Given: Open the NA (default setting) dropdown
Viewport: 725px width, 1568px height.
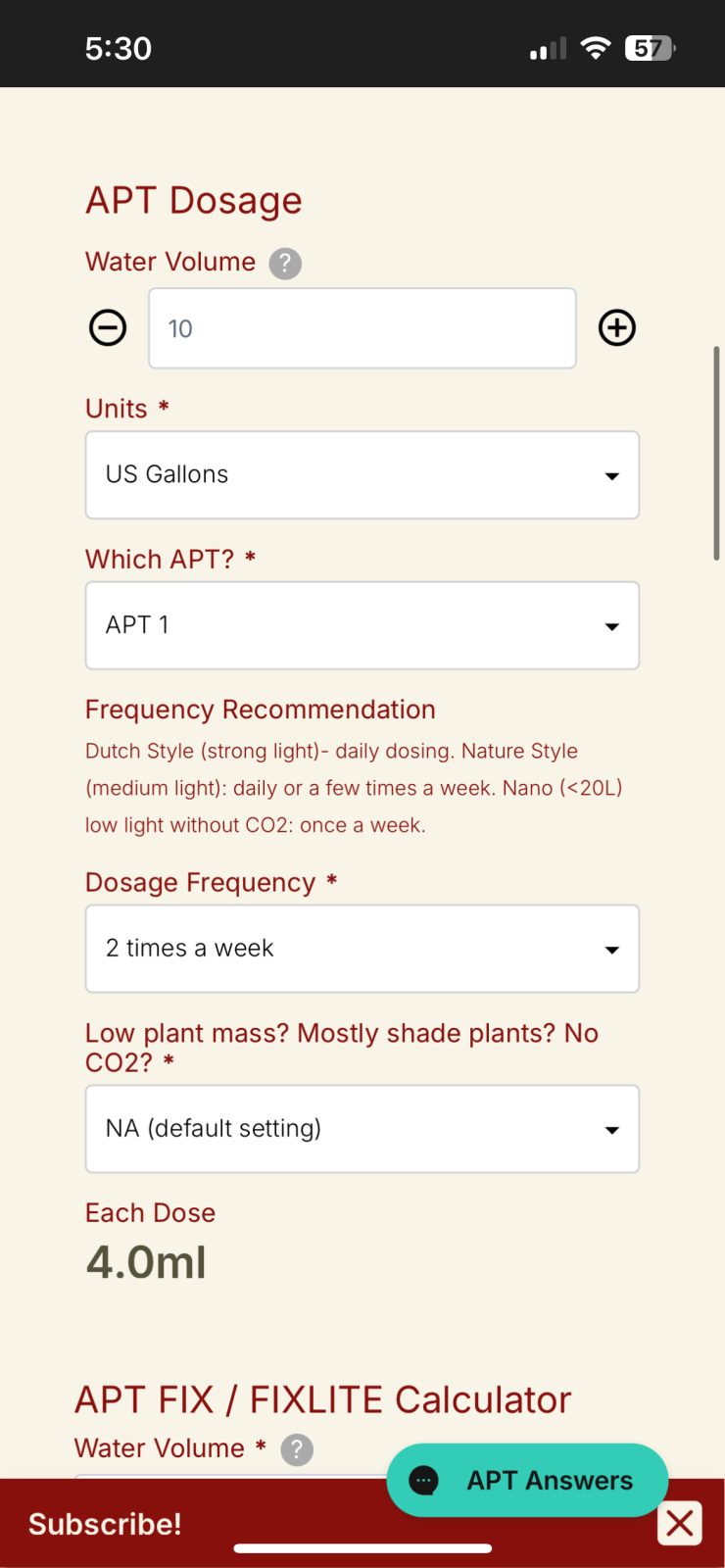Looking at the screenshot, I should (362, 1129).
